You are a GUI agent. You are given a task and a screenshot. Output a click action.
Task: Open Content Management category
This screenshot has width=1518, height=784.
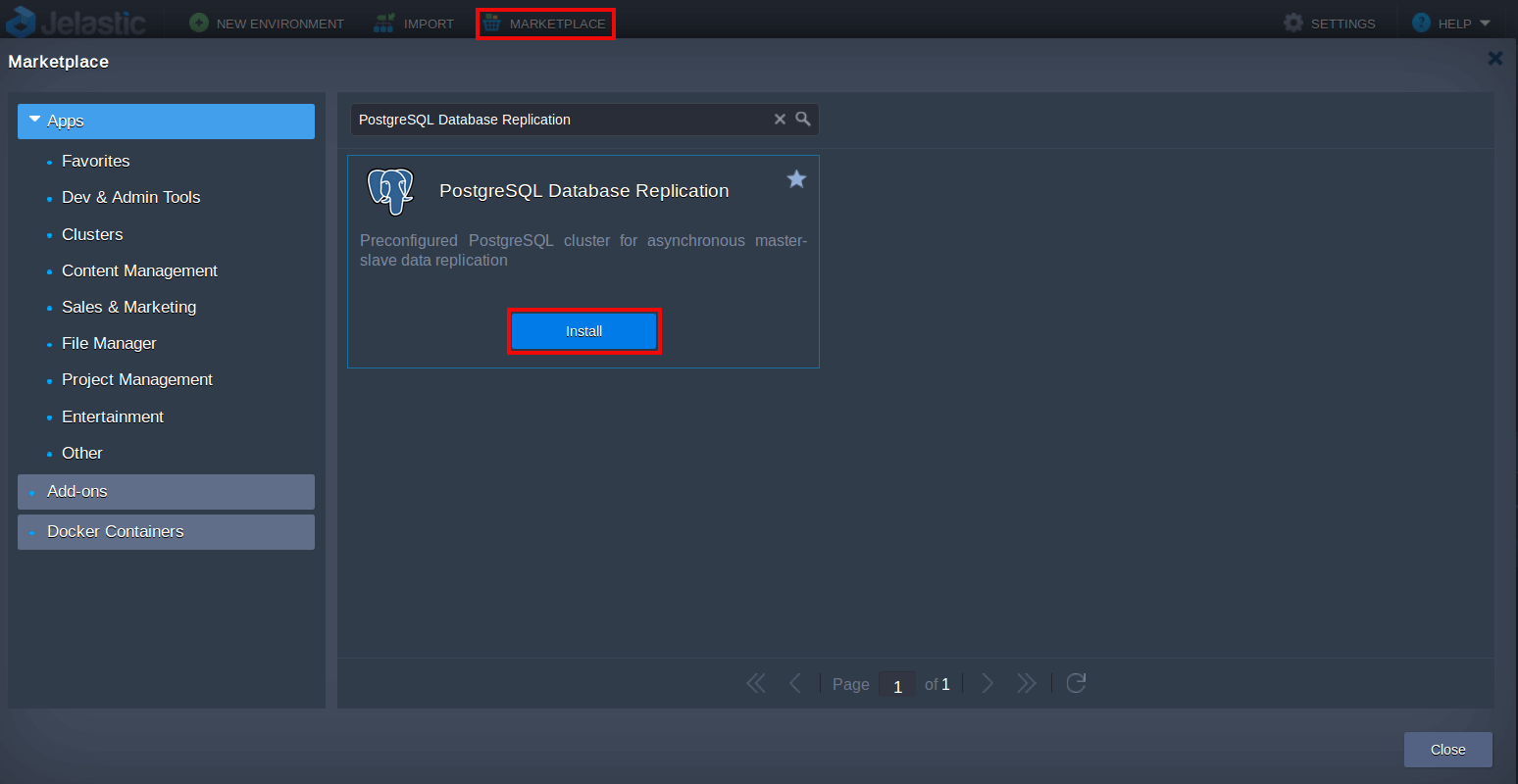pyautogui.click(x=139, y=270)
